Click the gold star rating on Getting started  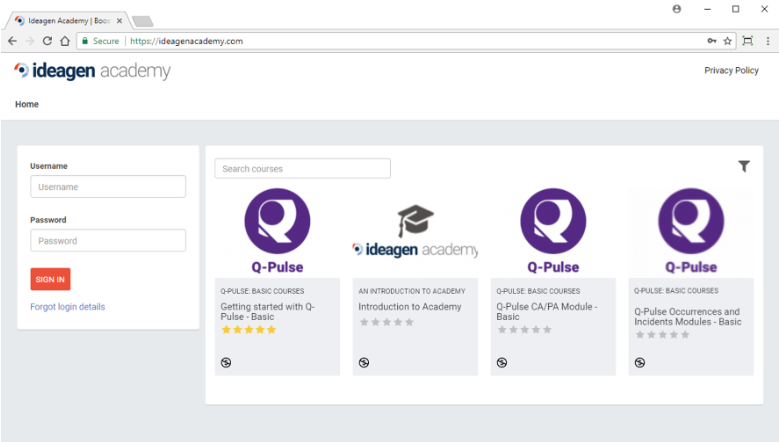(x=248, y=329)
